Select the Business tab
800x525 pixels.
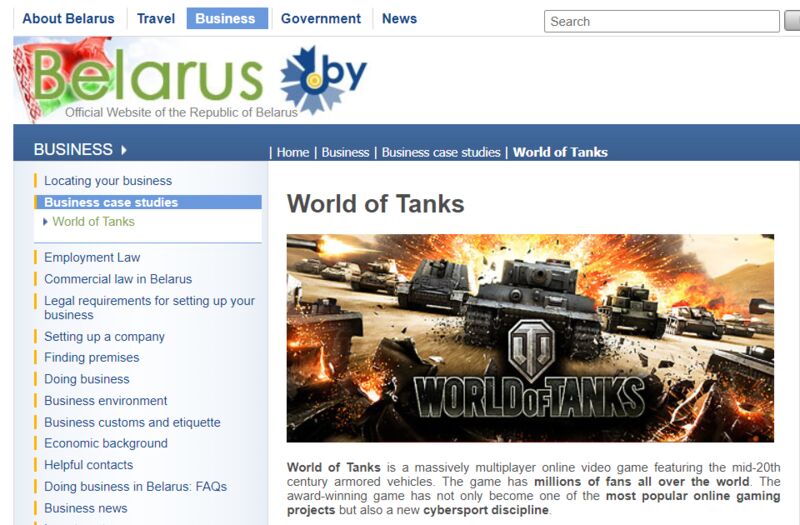225,19
